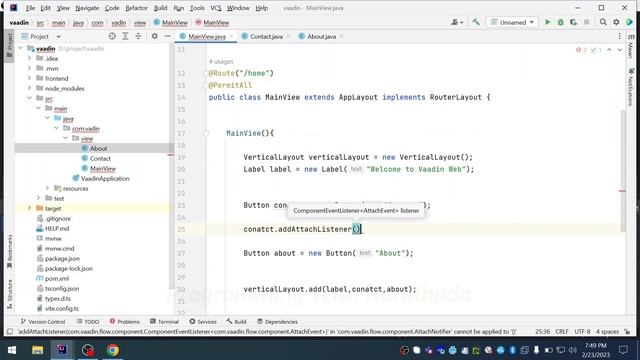Open Dependencies tool window

tap(277, 322)
